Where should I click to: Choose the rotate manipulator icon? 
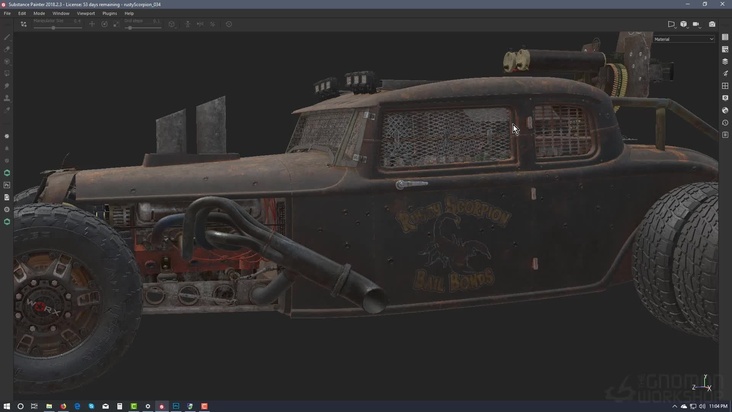coord(105,24)
